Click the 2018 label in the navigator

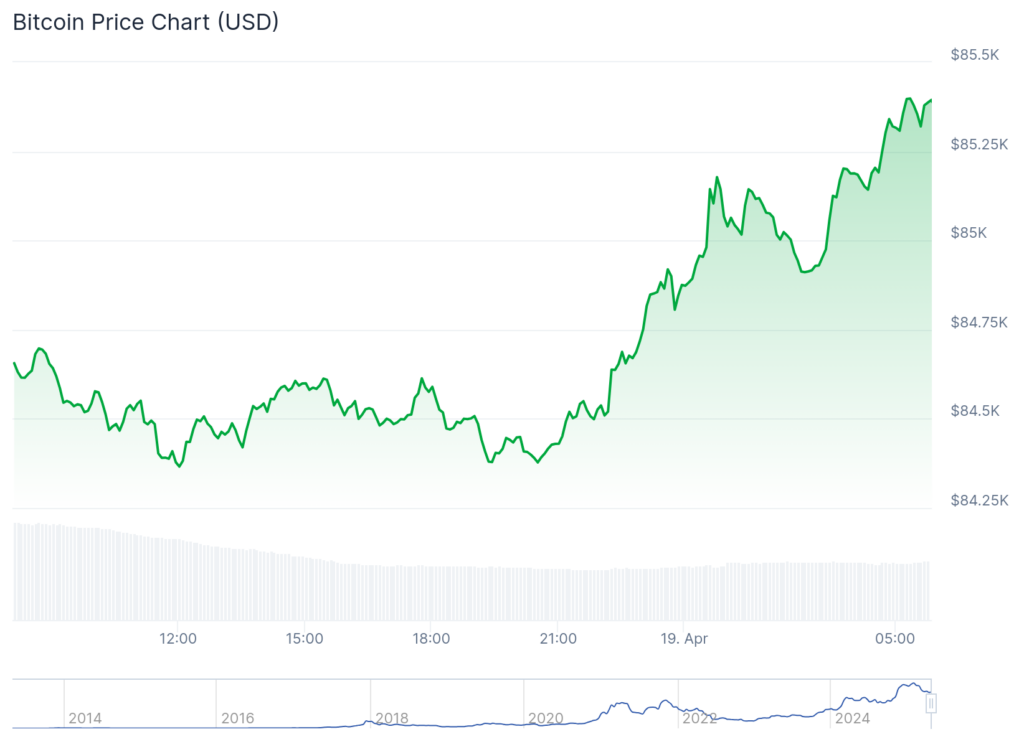click(x=392, y=718)
